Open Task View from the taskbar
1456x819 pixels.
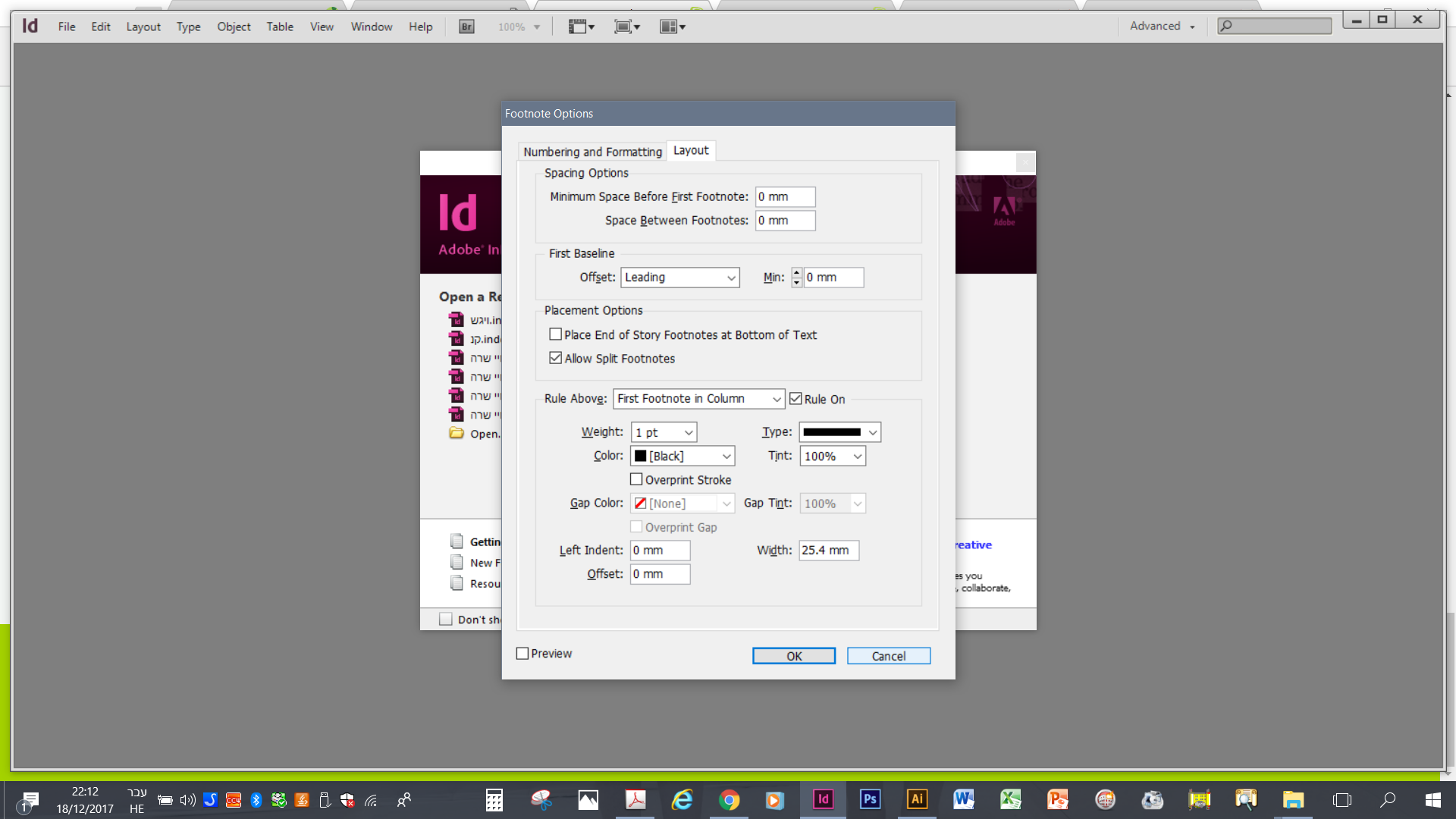click(x=1341, y=799)
